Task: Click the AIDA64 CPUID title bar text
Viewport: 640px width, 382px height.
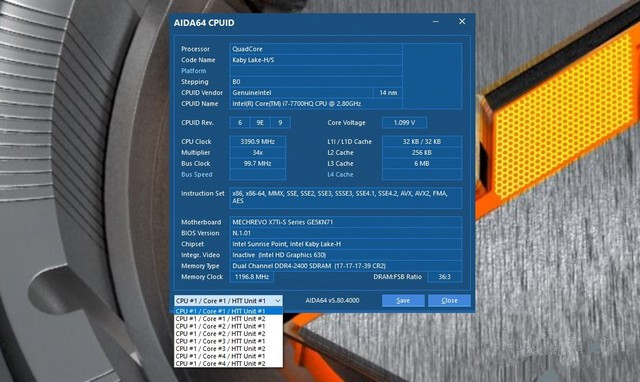Action: pyautogui.click(x=204, y=23)
